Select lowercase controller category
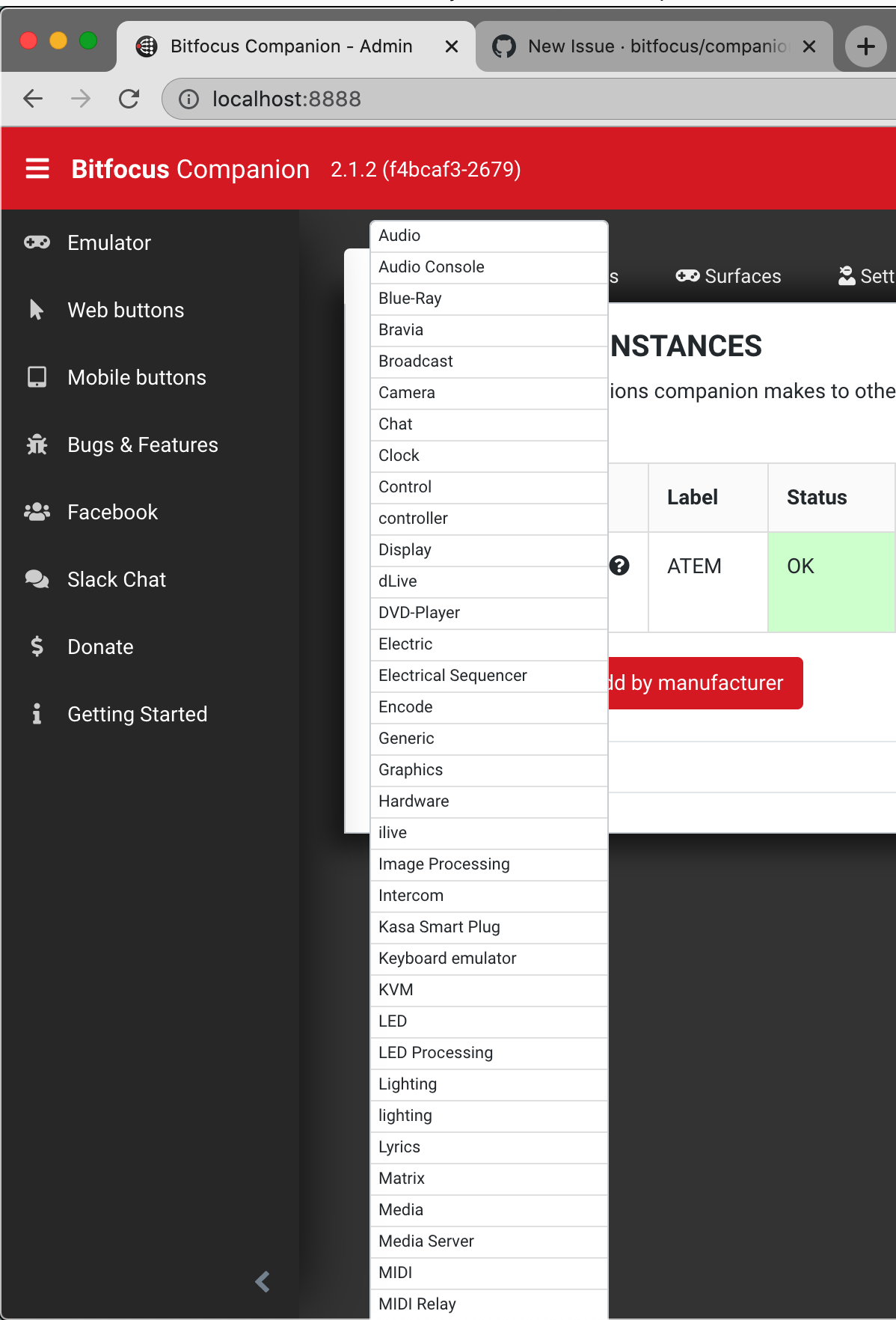This screenshot has height=1320, width=896. [489, 519]
